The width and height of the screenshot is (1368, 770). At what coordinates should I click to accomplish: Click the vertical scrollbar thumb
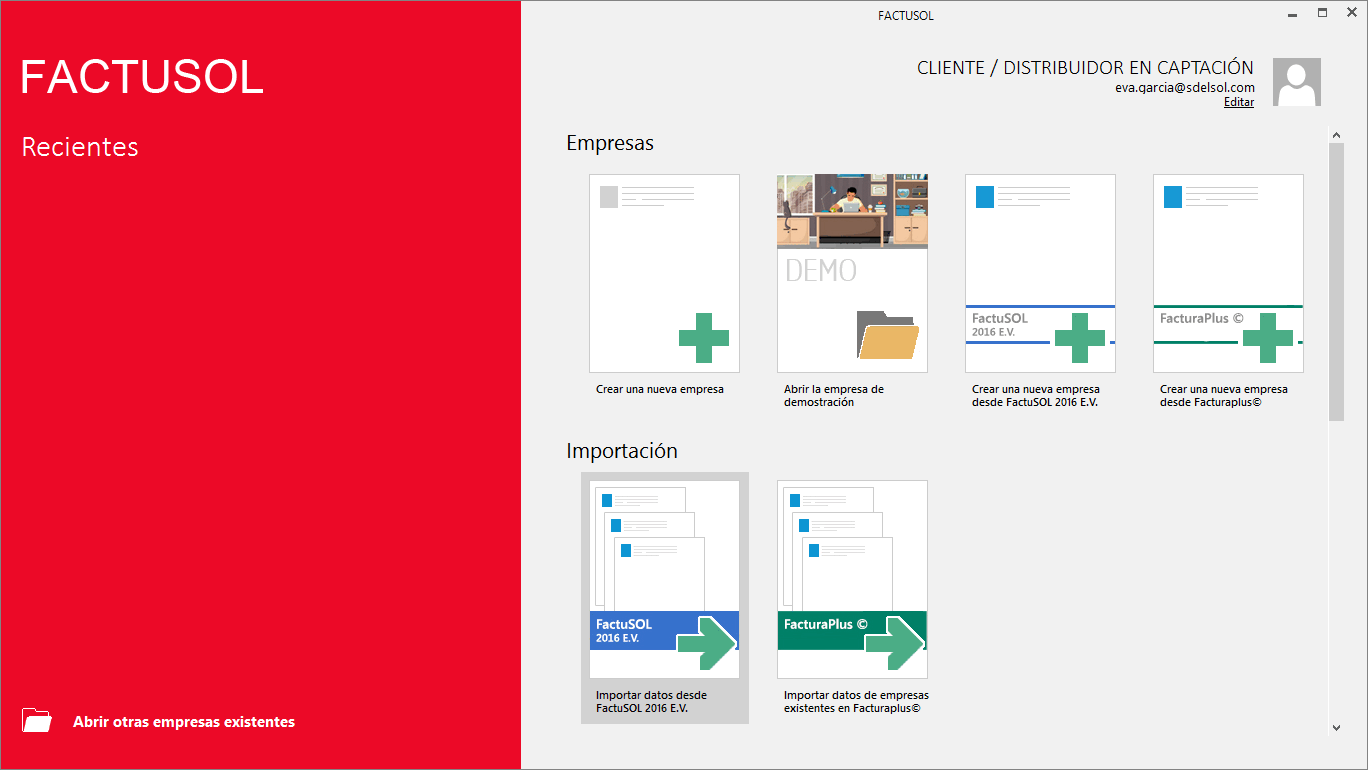point(1336,280)
